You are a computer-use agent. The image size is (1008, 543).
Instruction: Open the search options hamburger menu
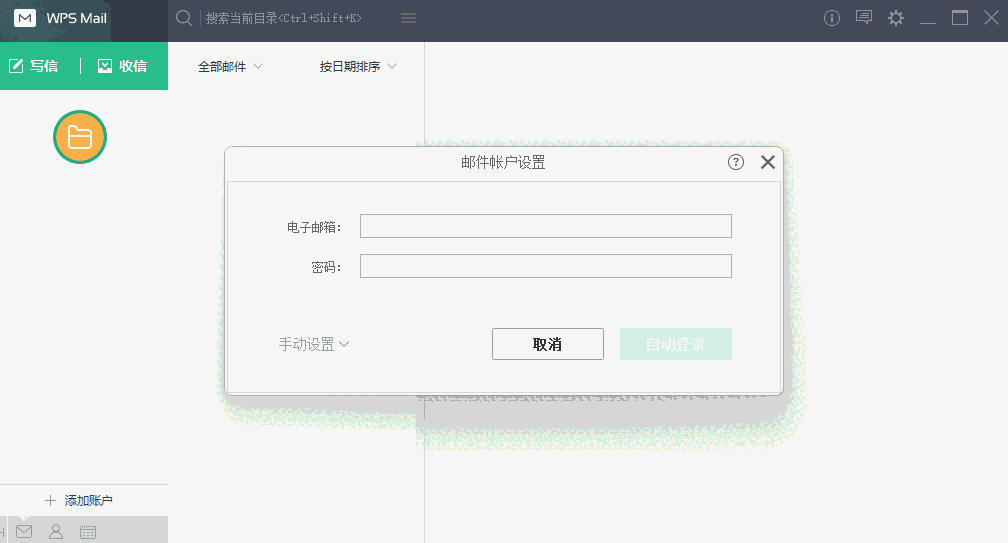tap(408, 18)
